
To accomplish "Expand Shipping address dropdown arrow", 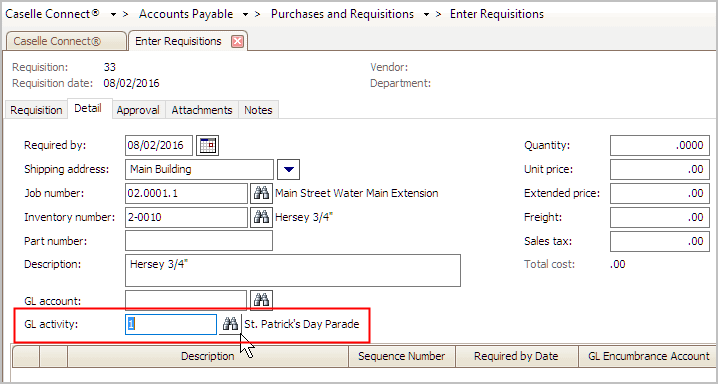I will coord(288,170).
